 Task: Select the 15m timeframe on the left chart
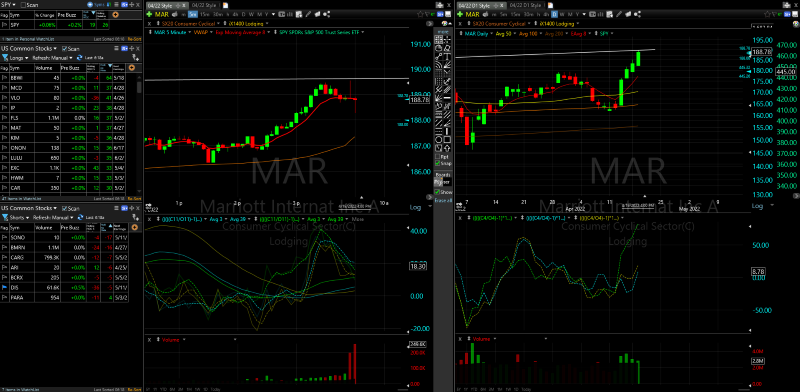[203, 14]
